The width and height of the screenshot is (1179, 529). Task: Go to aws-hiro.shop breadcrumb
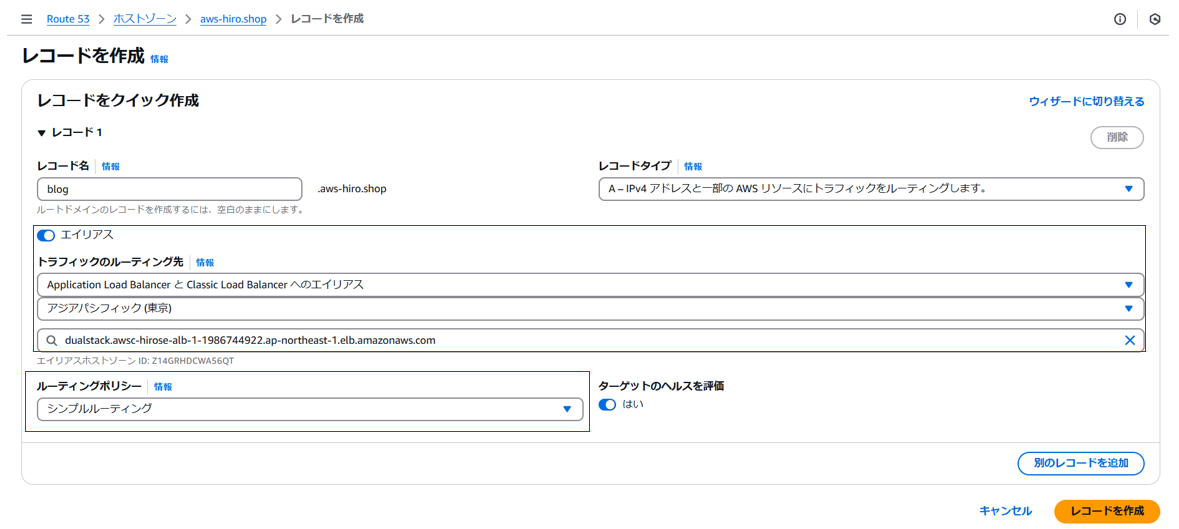[233, 19]
